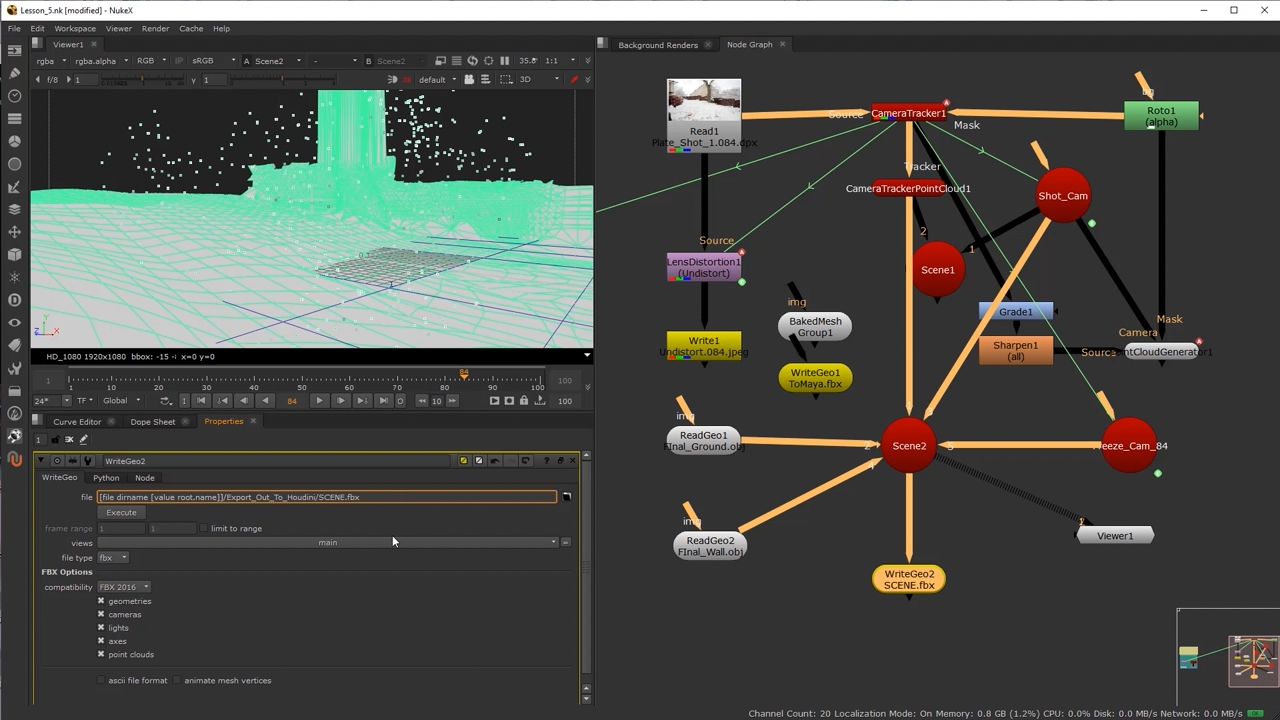Enable the ascii file format option

click(101, 681)
